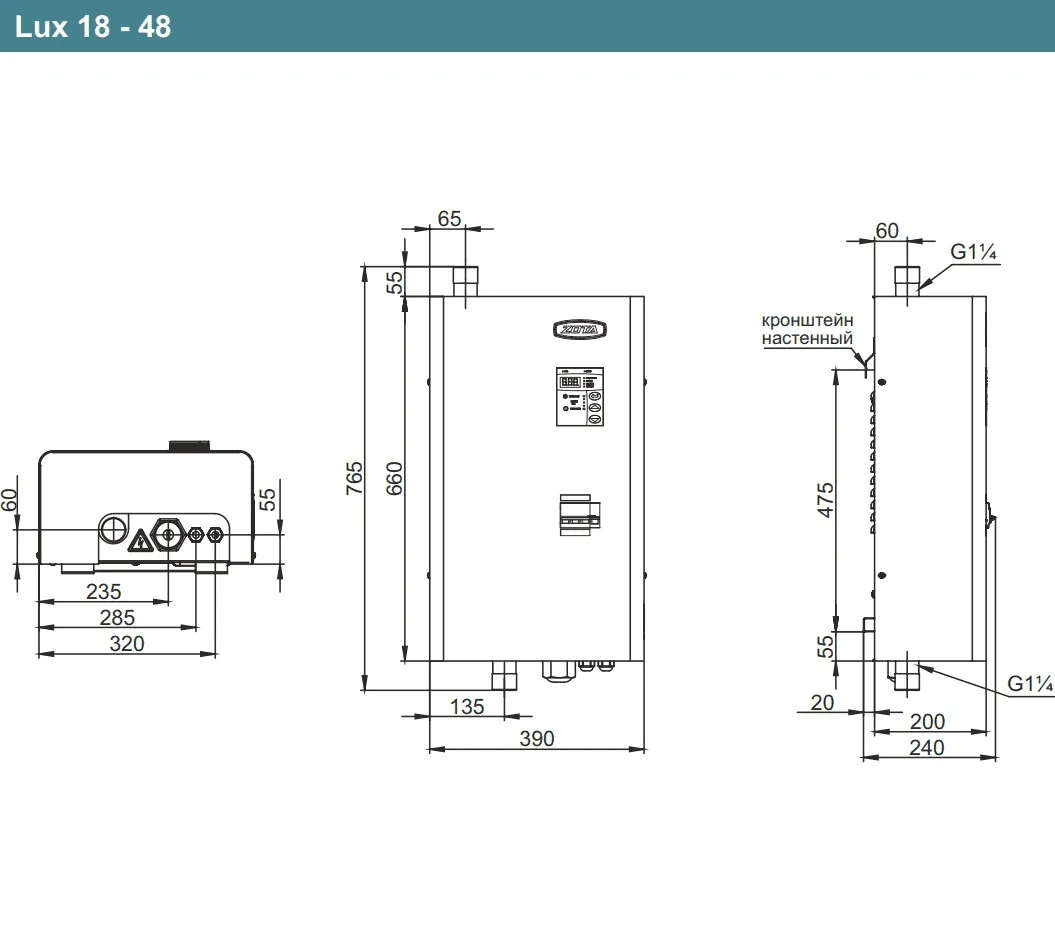Screen dimensions: 1055x950
Task: Click the 60 dimension left of the bottom view
Action: 9,500
